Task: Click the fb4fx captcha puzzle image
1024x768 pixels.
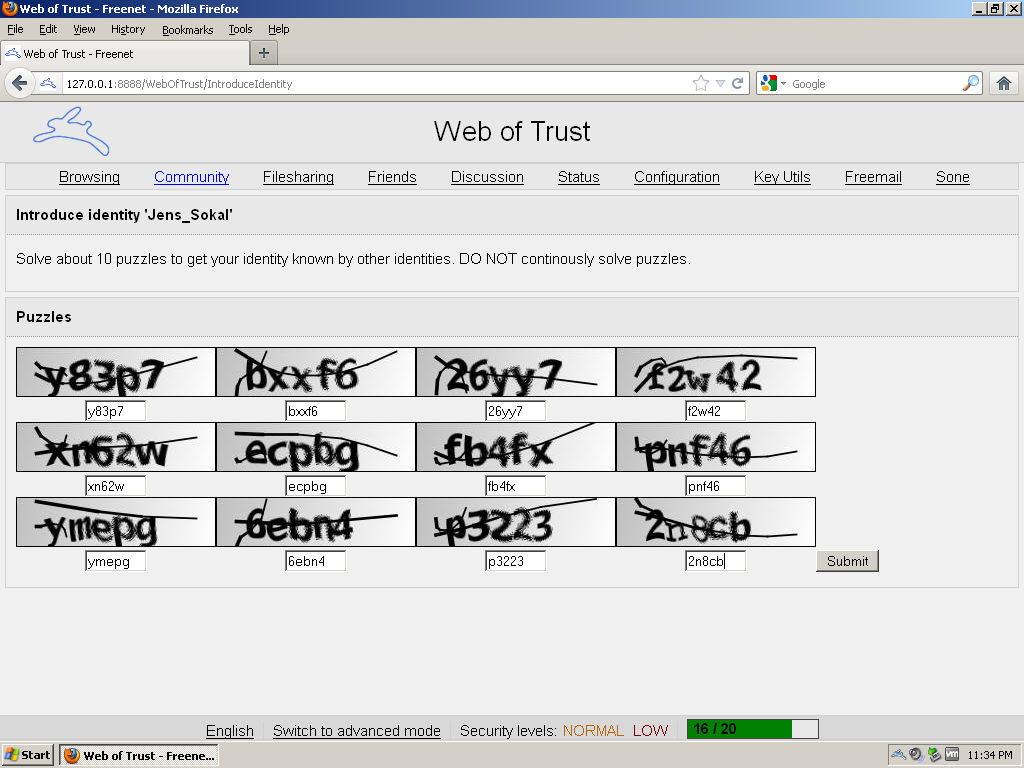Action: pyautogui.click(x=516, y=447)
